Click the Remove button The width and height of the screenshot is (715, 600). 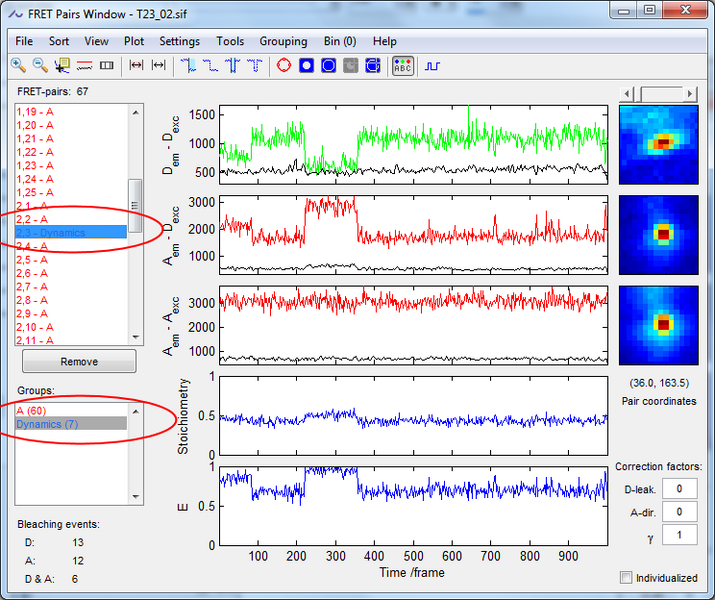coord(79,361)
